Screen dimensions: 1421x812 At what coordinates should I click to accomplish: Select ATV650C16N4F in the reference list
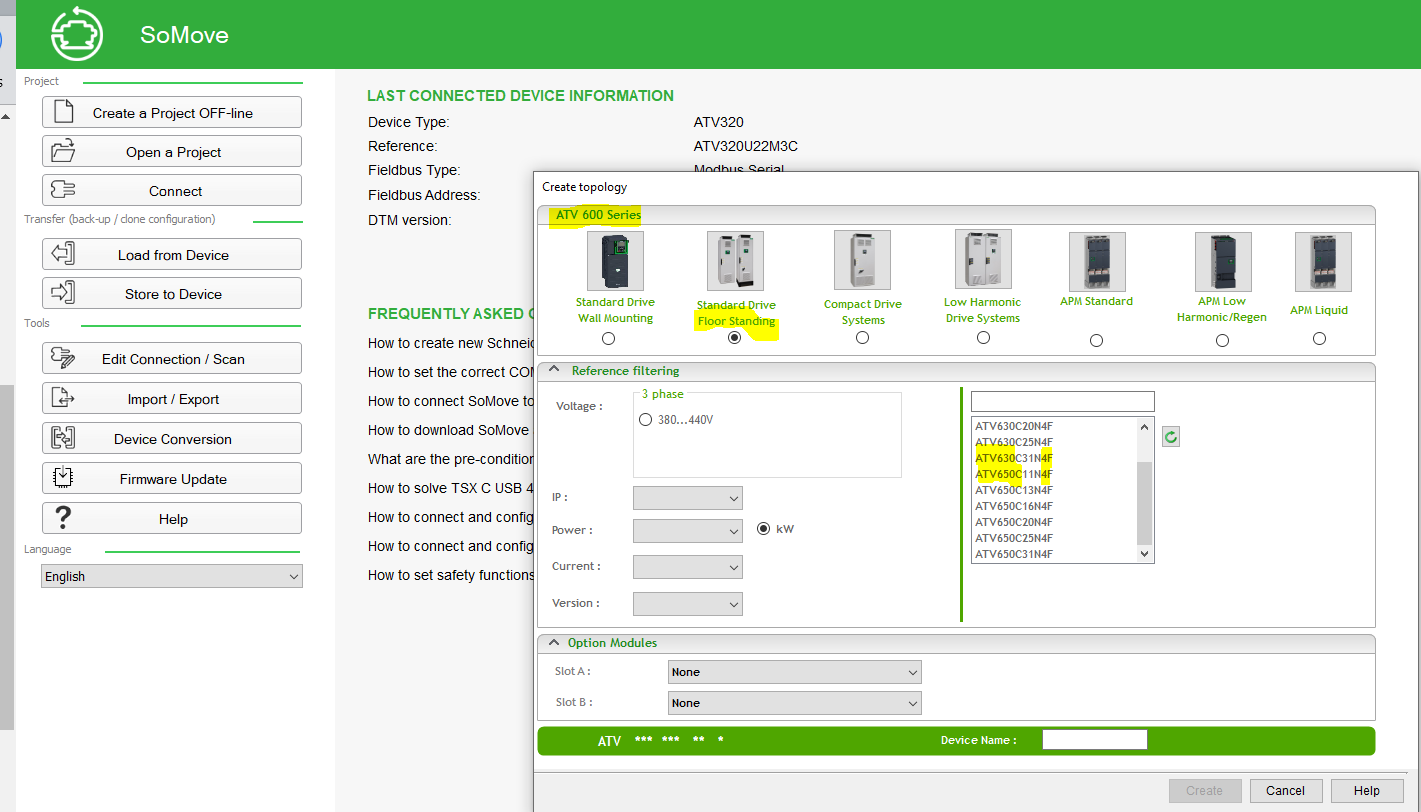coord(1014,506)
